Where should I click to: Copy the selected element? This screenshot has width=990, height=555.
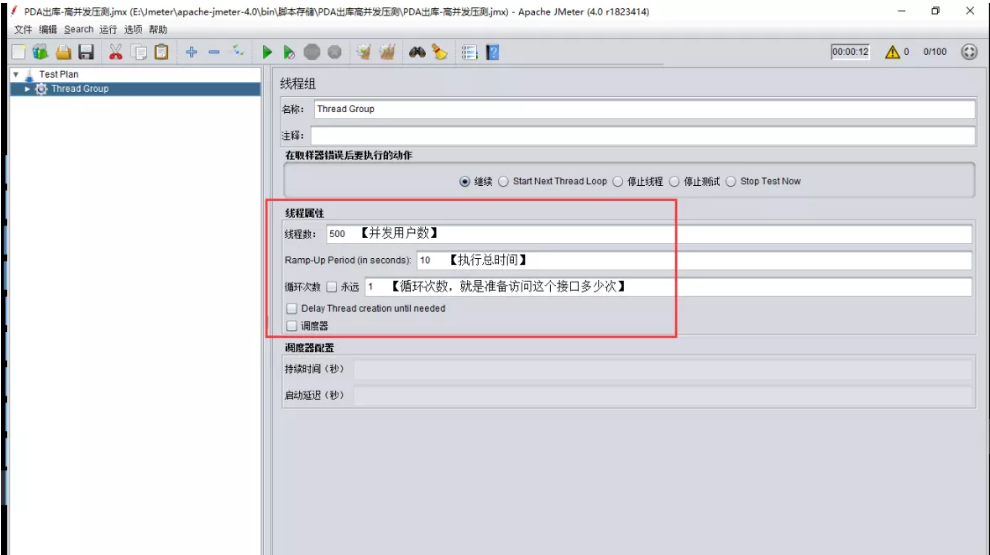point(139,52)
